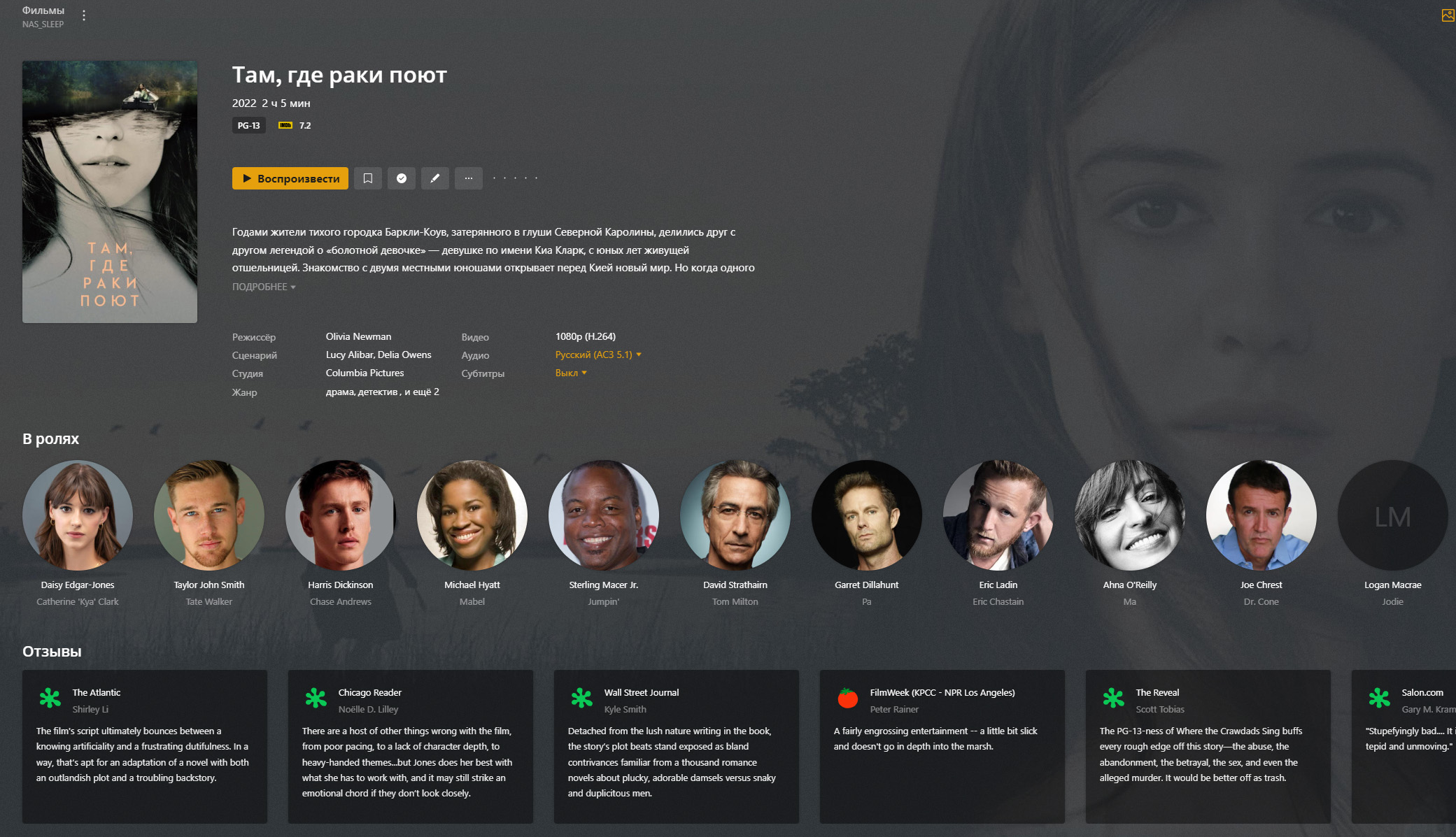Open the subtitles Выкл dropdown

571,373
